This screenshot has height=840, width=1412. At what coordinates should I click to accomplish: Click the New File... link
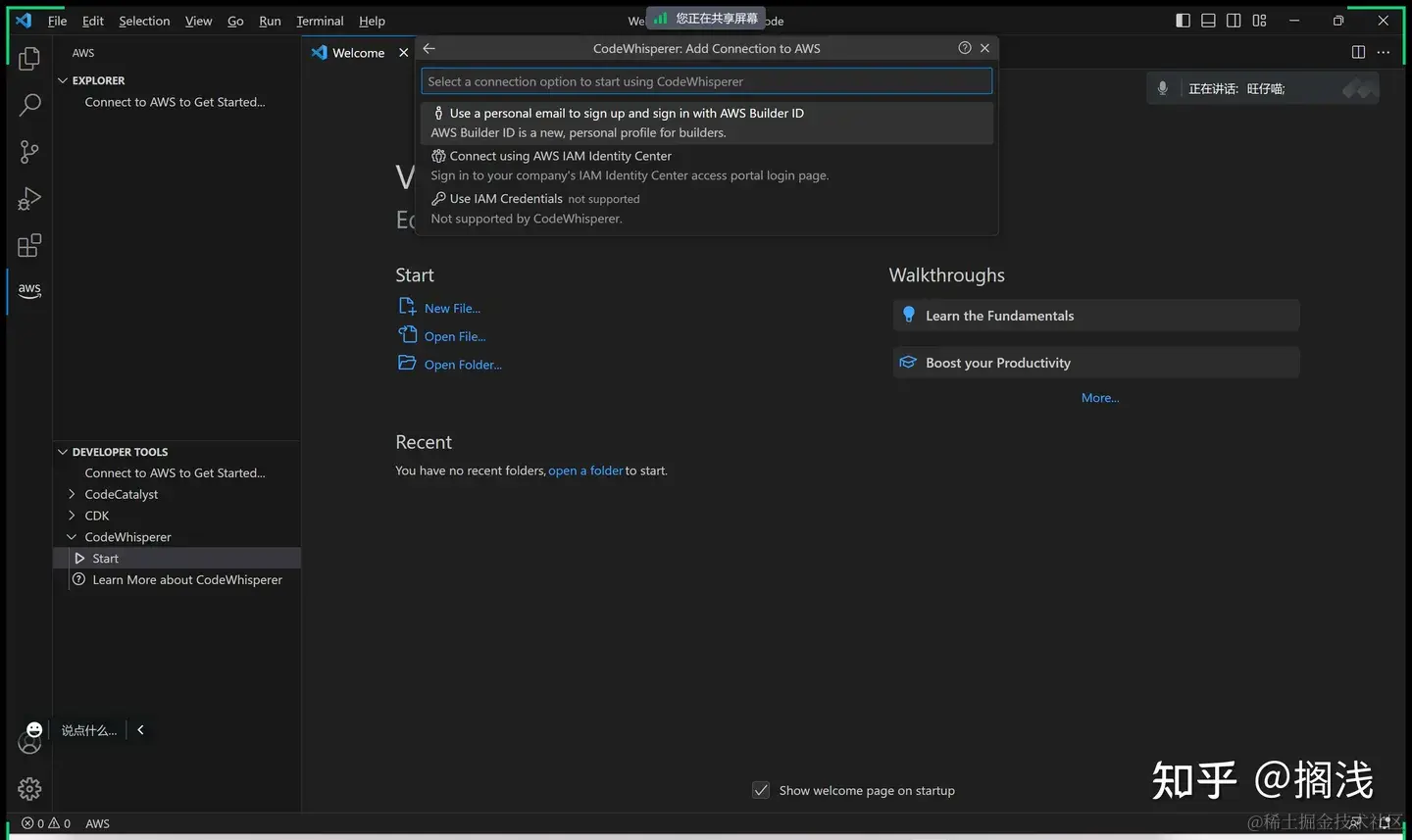point(452,308)
